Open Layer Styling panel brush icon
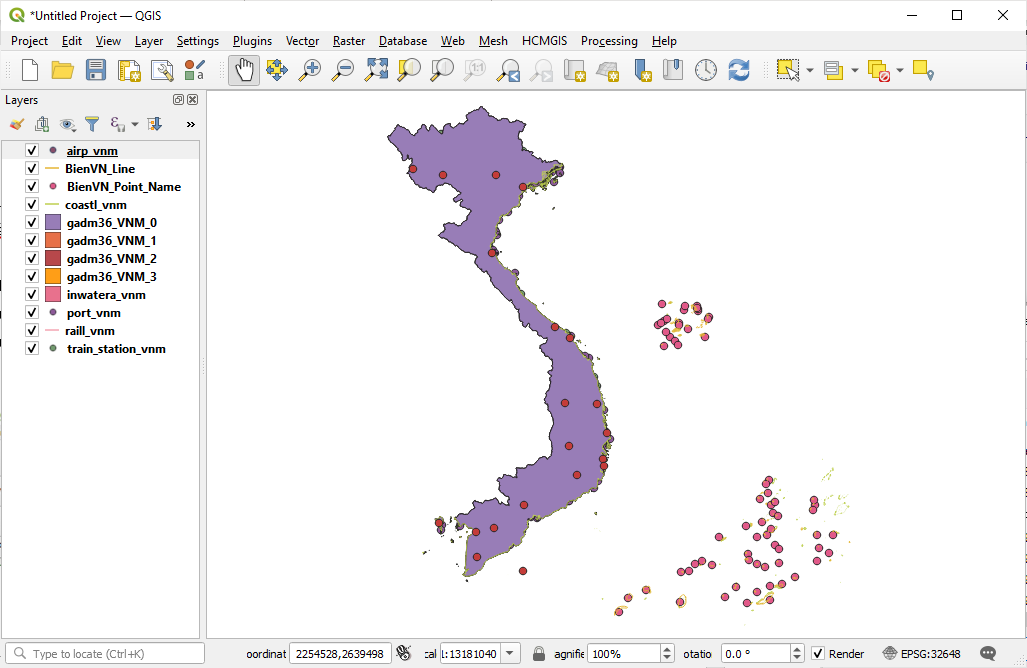This screenshot has height=668, width=1027. tap(17, 124)
